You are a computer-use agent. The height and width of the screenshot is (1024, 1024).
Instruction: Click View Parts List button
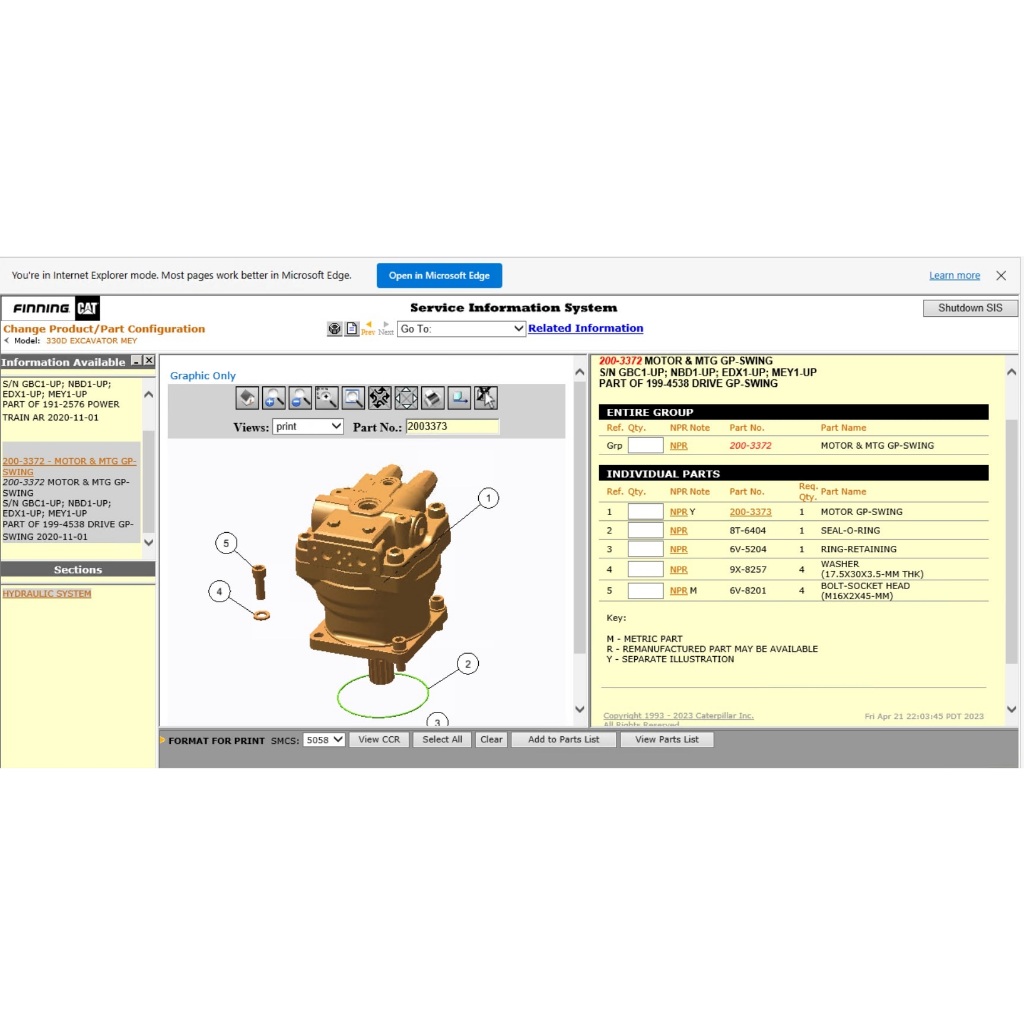667,739
